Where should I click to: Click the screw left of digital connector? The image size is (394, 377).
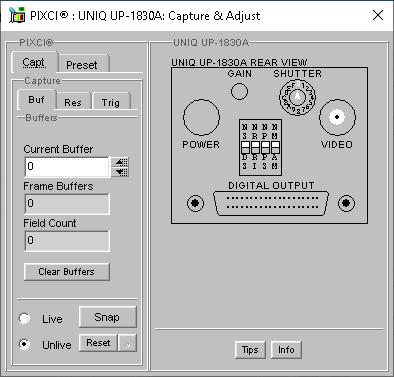(x=195, y=203)
